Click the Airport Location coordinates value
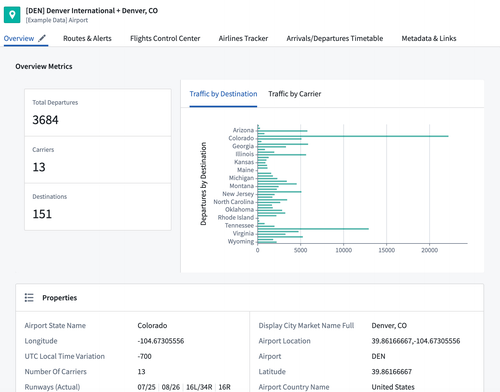The width and height of the screenshot is (500, 392). [x=416, y=341]
